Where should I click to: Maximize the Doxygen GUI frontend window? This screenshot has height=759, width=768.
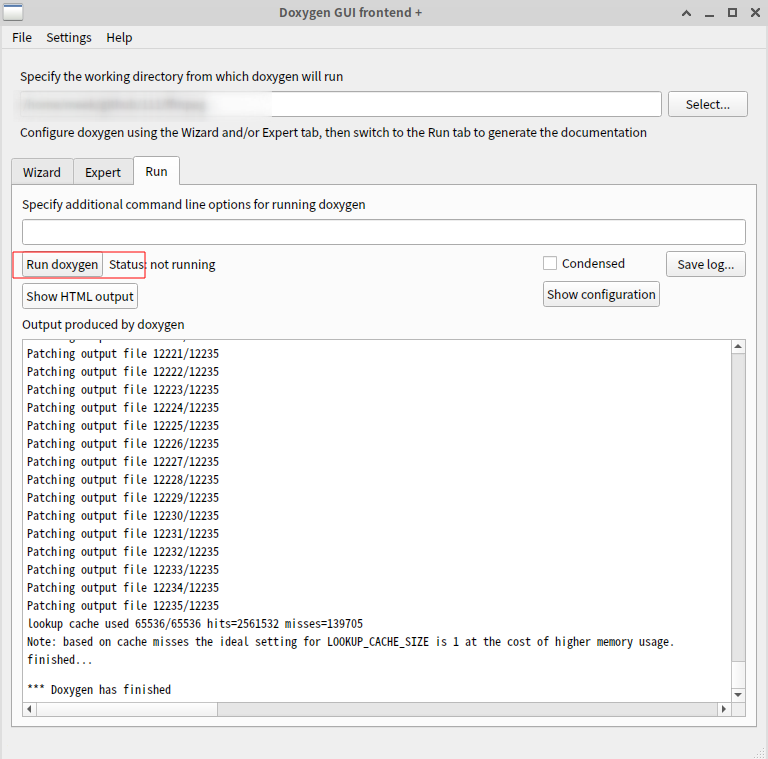point(732,13)
